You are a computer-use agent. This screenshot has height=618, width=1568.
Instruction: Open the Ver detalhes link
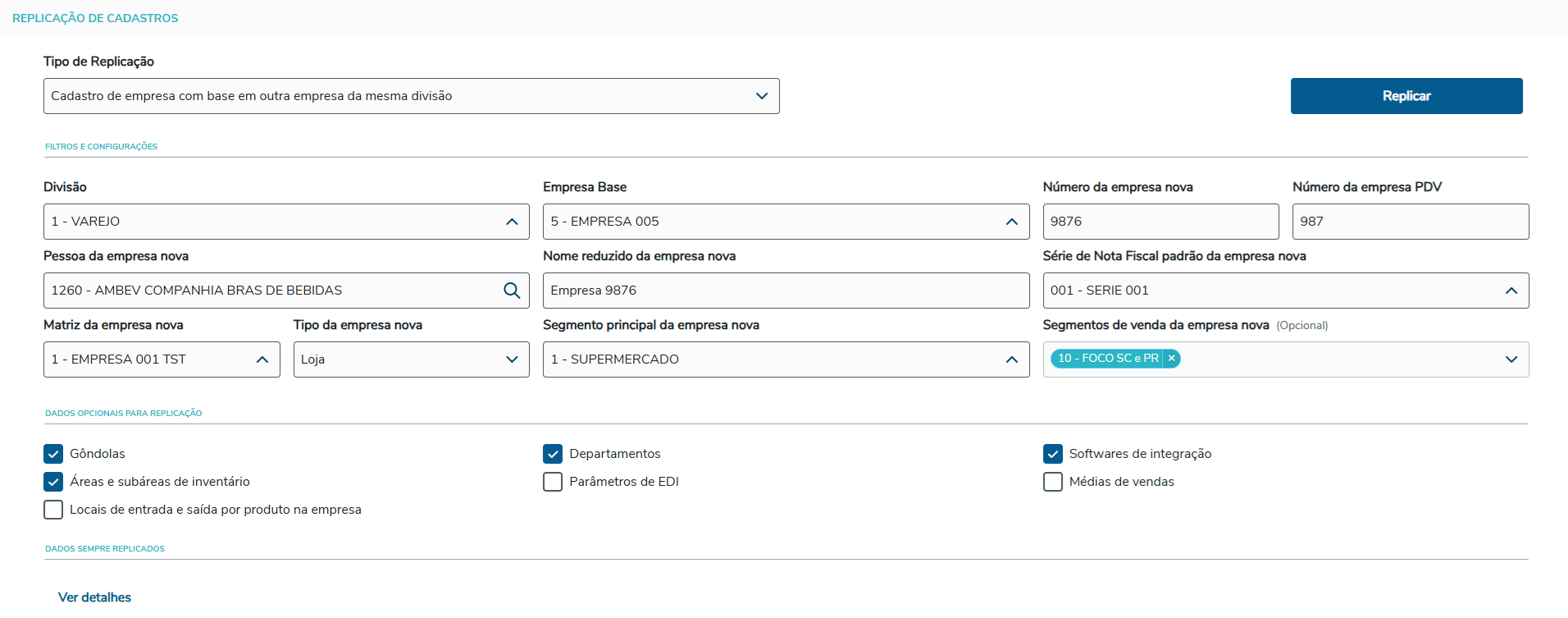(x=94, y=597)
